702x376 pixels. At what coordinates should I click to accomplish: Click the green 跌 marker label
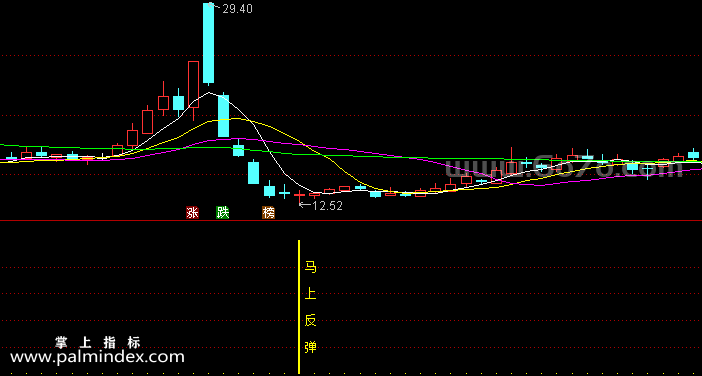pos(223,213)
